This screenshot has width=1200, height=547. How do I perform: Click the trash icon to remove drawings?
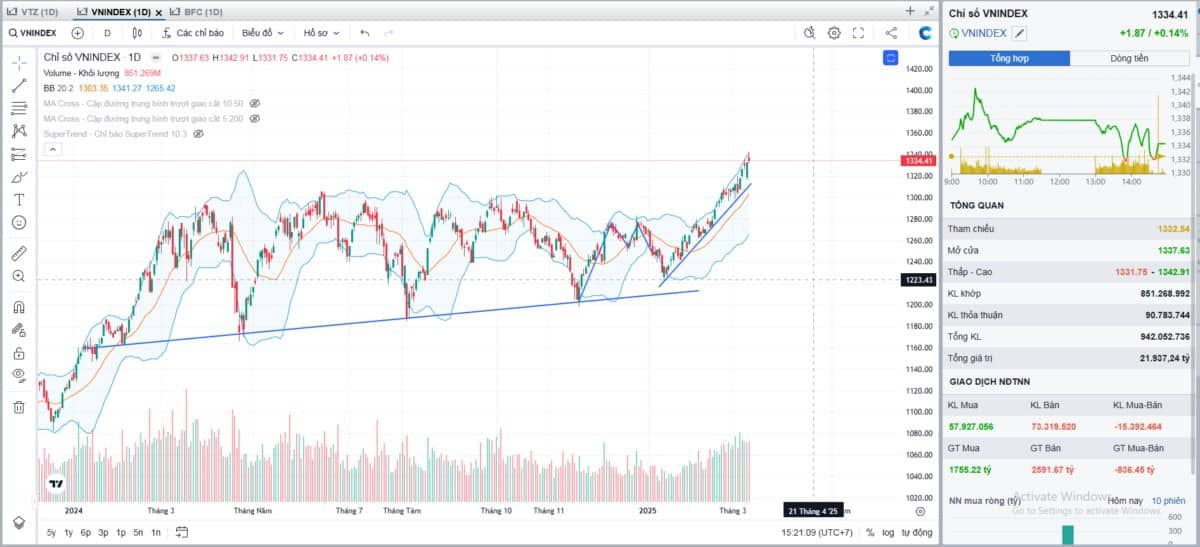click(19, 406)
